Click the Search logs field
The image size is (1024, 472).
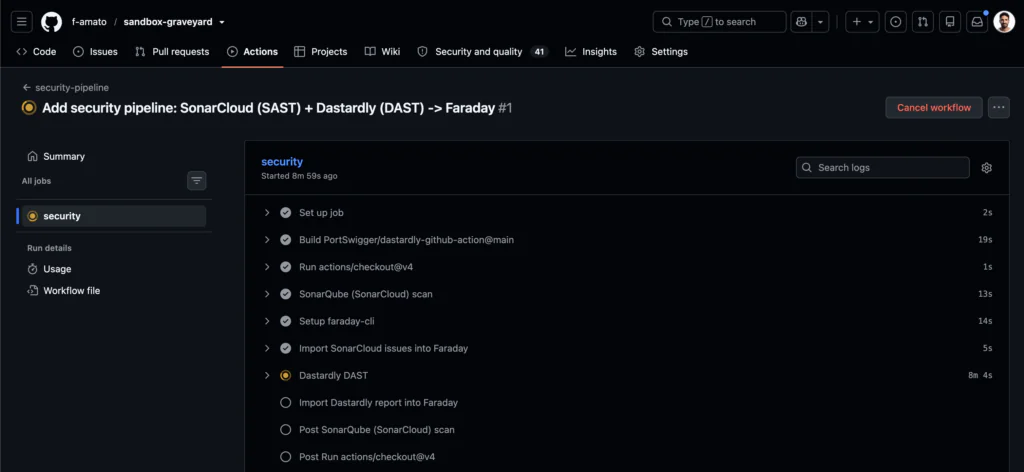point(882,168)
